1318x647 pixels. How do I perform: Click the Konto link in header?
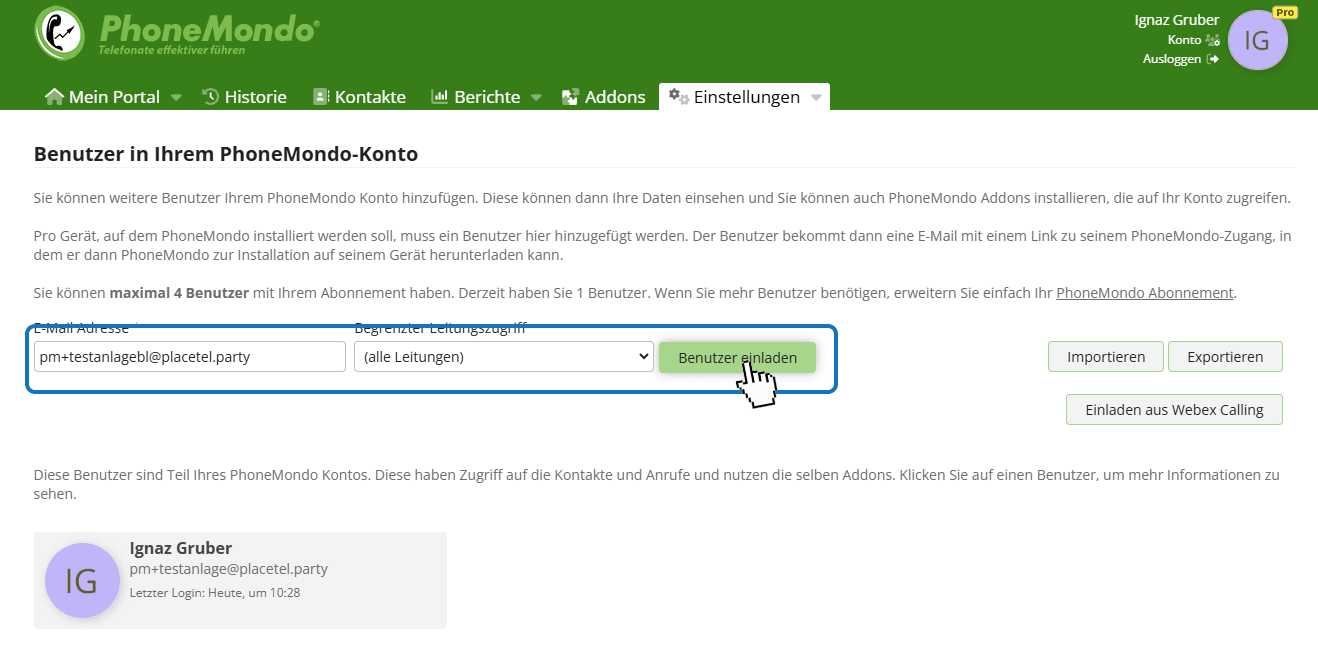point(1184,40)
